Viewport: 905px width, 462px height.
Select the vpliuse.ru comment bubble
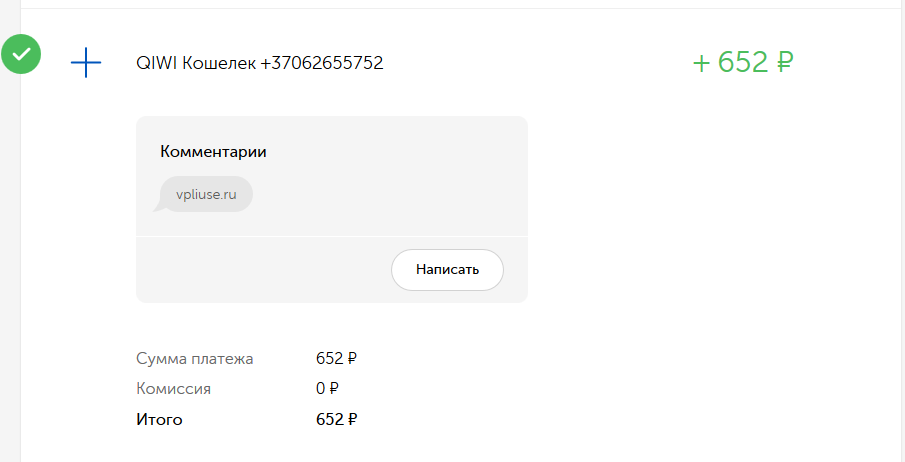(x=206, y=194)
